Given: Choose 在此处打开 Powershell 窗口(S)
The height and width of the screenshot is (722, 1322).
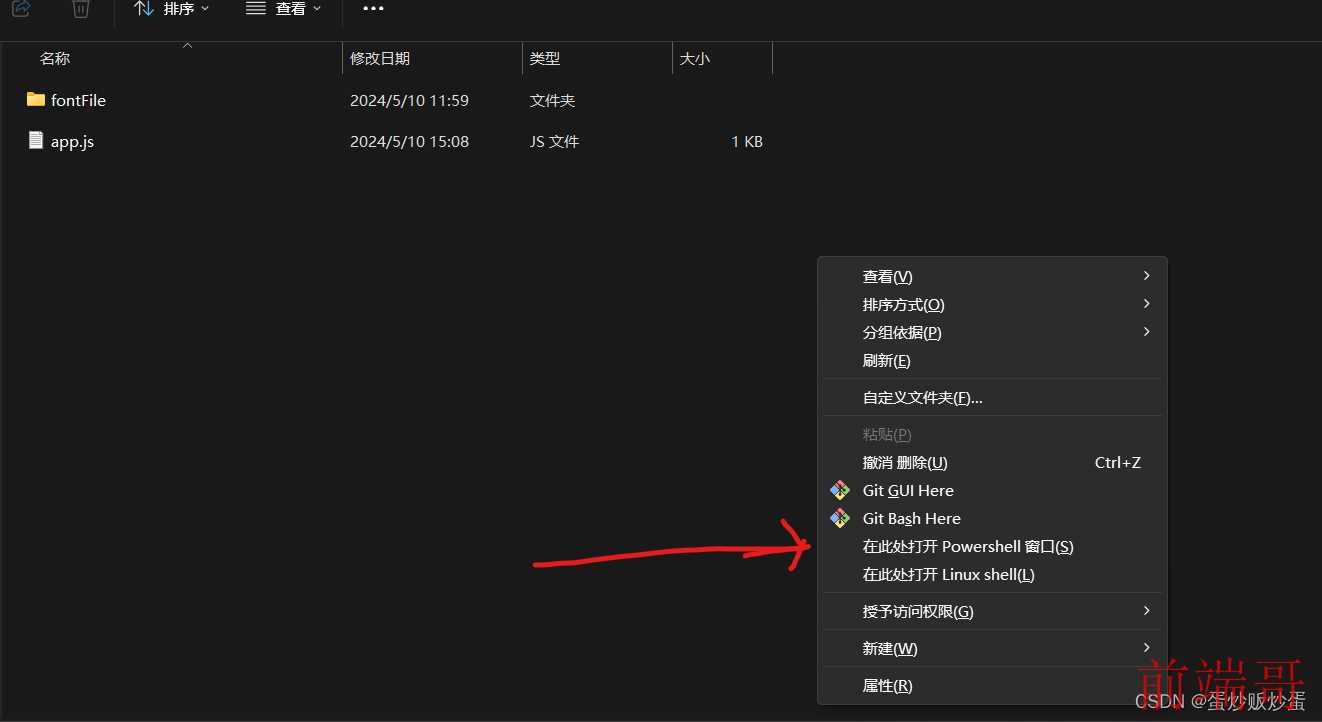Looking at the screenshot, I should pyautogui.click(x=992, y=546).
